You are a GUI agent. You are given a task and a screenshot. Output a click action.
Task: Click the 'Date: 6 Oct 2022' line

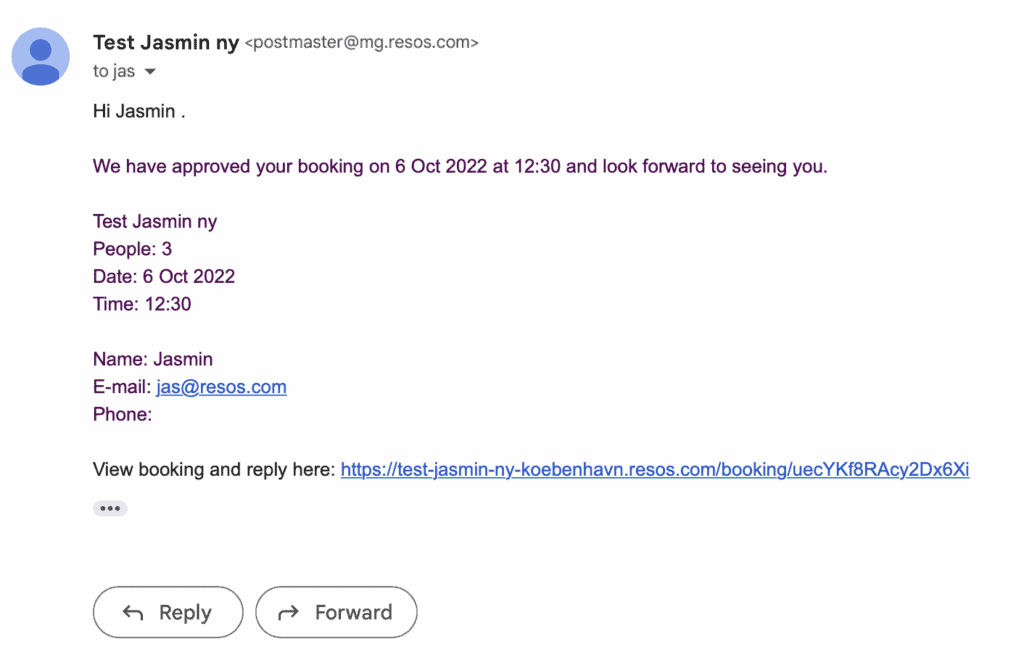point(164,276)
